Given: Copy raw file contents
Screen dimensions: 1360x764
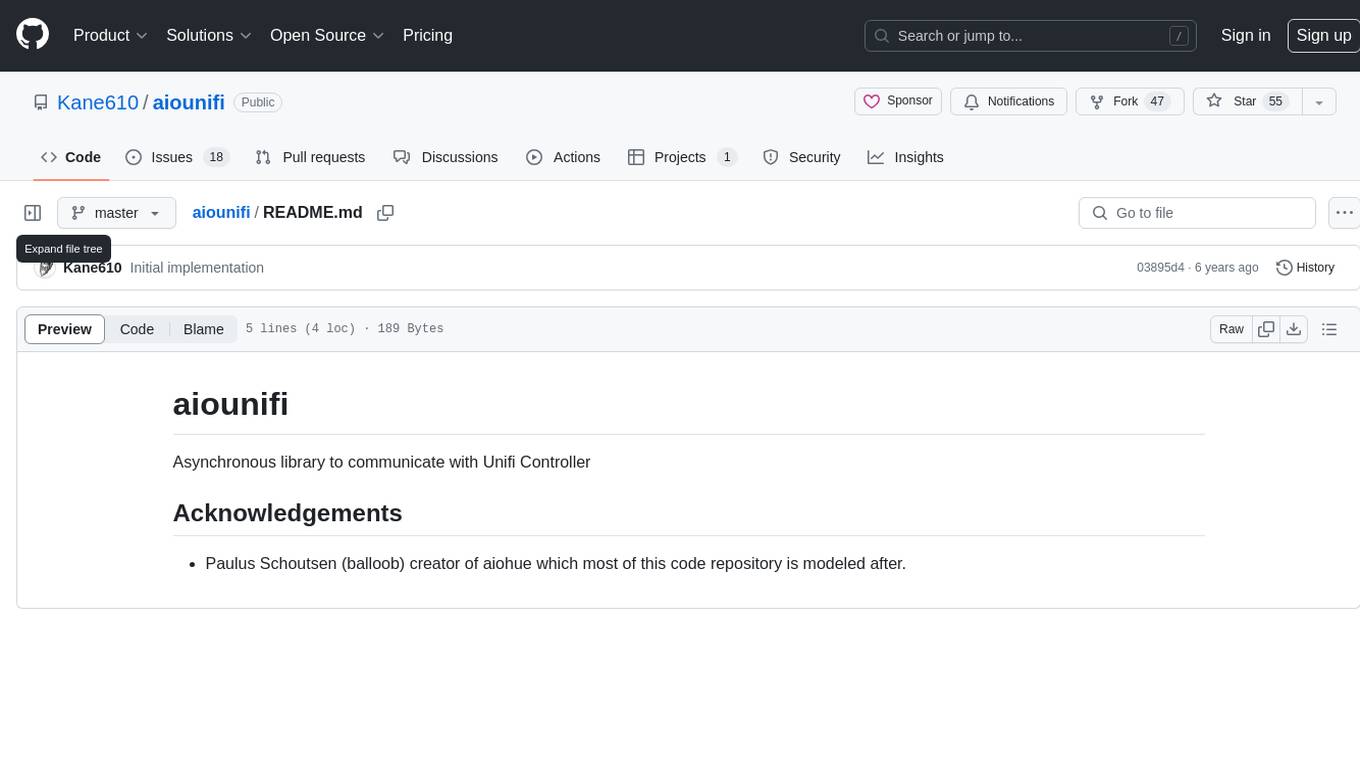Looking at the screenshot, I should click(1266, 329).
